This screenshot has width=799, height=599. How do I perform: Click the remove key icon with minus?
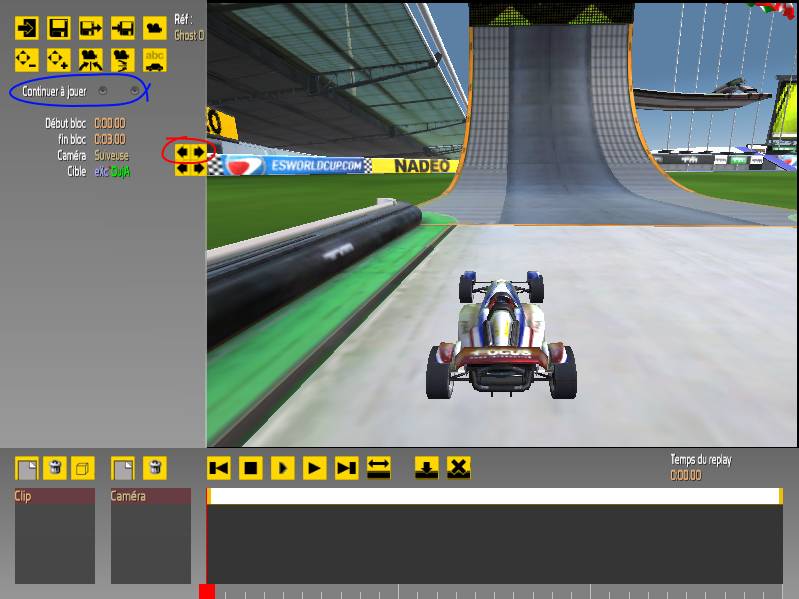coord(26,60)
